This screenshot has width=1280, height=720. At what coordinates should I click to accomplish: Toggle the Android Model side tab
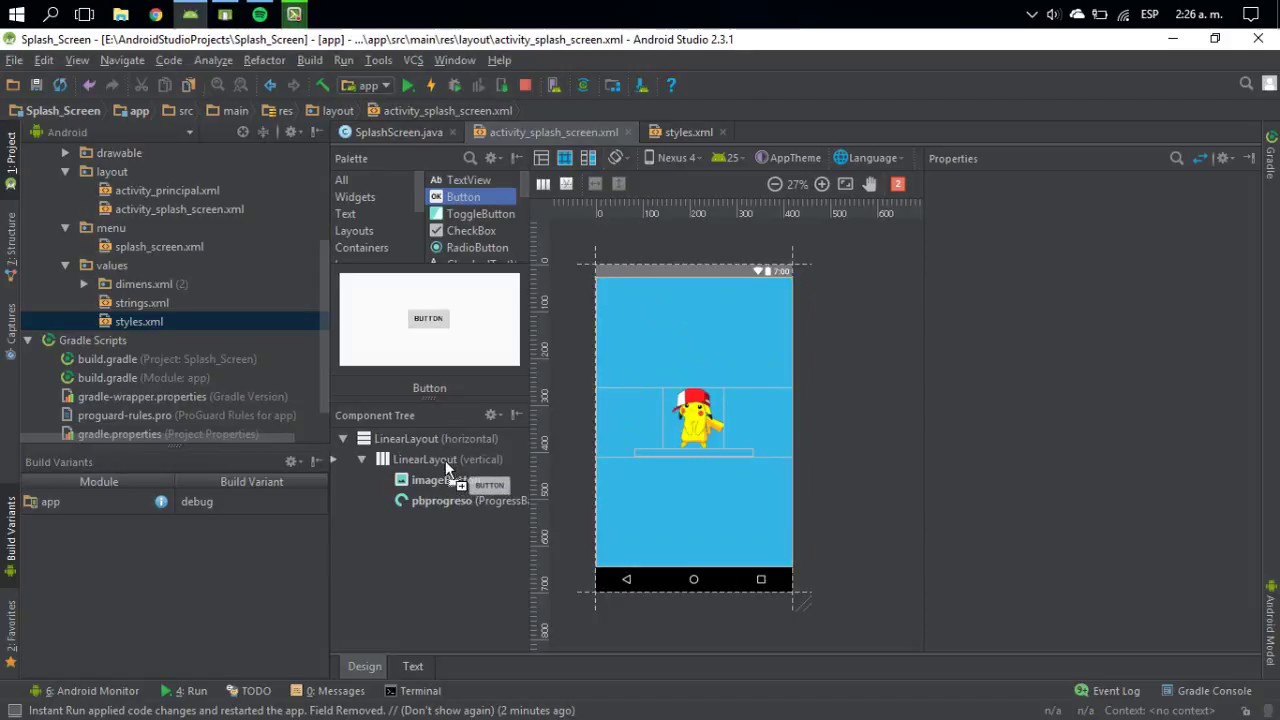(x=1271, y=624)
